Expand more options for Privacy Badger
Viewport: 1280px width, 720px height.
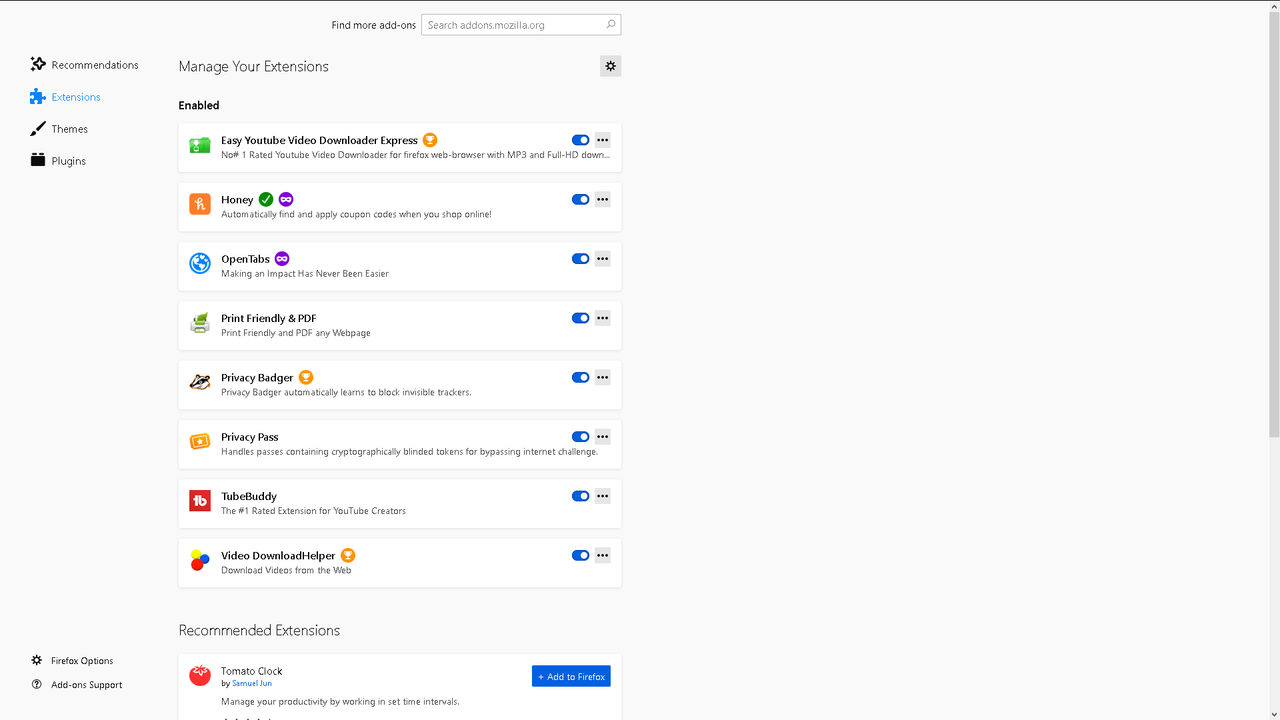click(x=602, y=377)
